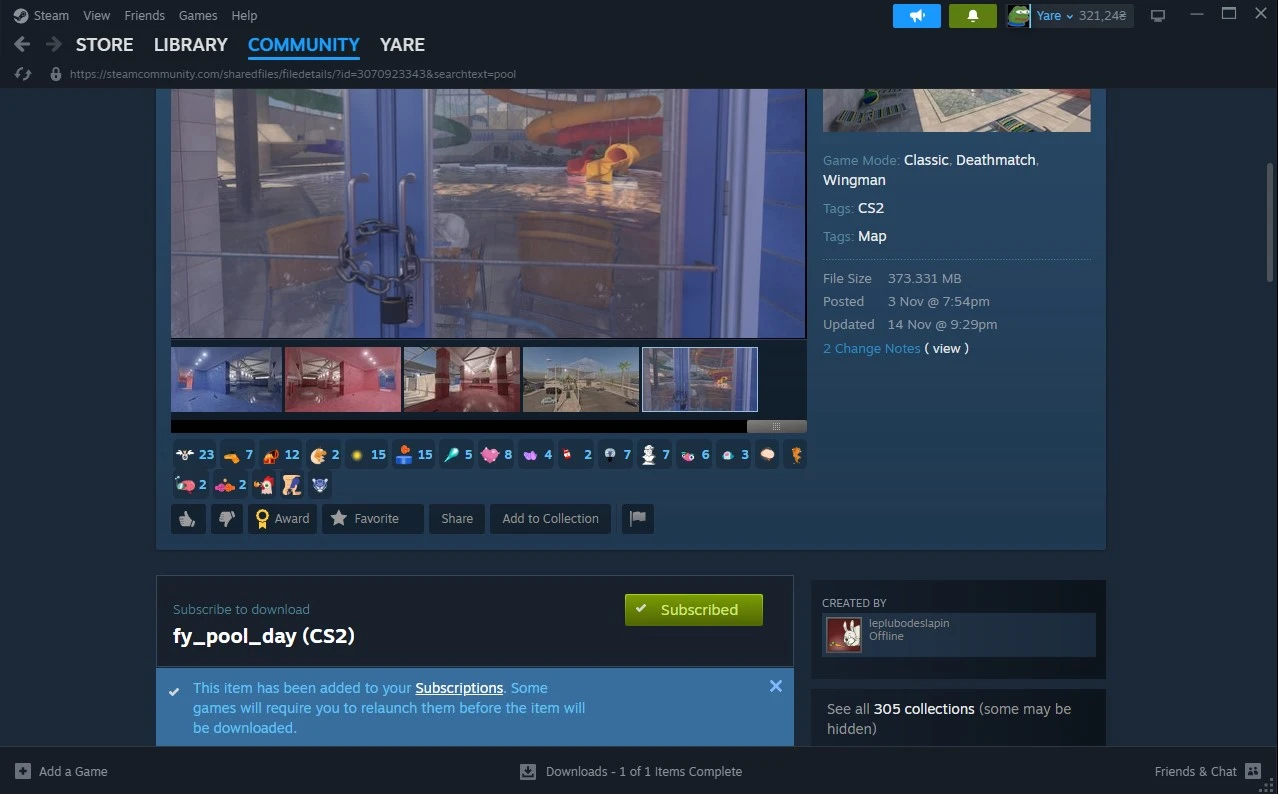Click Add to Collection
Viewport: 1278px width, 794px height.
(550, 518)
